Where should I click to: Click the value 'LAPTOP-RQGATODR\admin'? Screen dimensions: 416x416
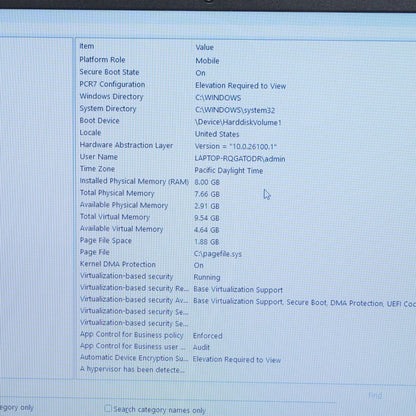(x=240, y=159)
